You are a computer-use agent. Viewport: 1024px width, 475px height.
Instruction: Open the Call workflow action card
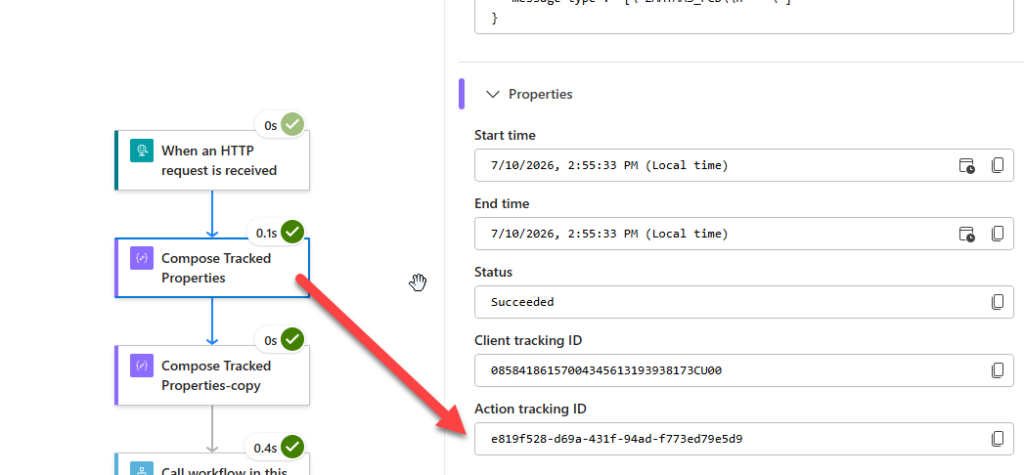212,464
